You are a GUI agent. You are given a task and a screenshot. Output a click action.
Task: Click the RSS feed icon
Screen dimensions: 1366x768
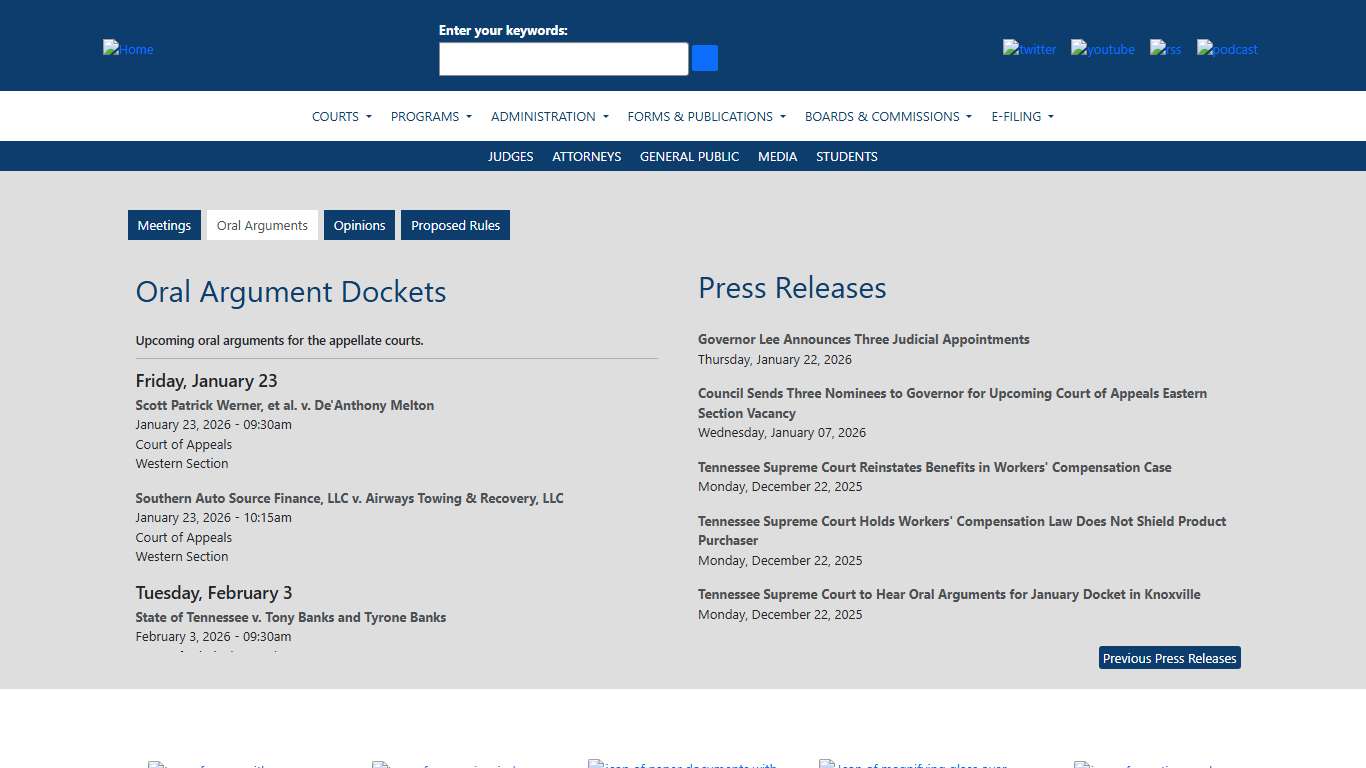[x=1164, y=49]
